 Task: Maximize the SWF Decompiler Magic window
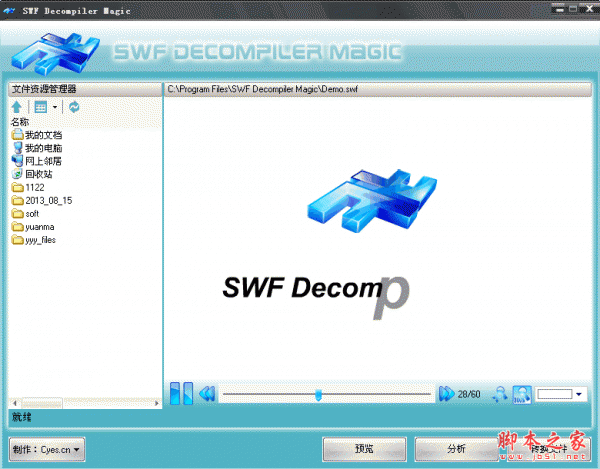[x=573, y=9]
